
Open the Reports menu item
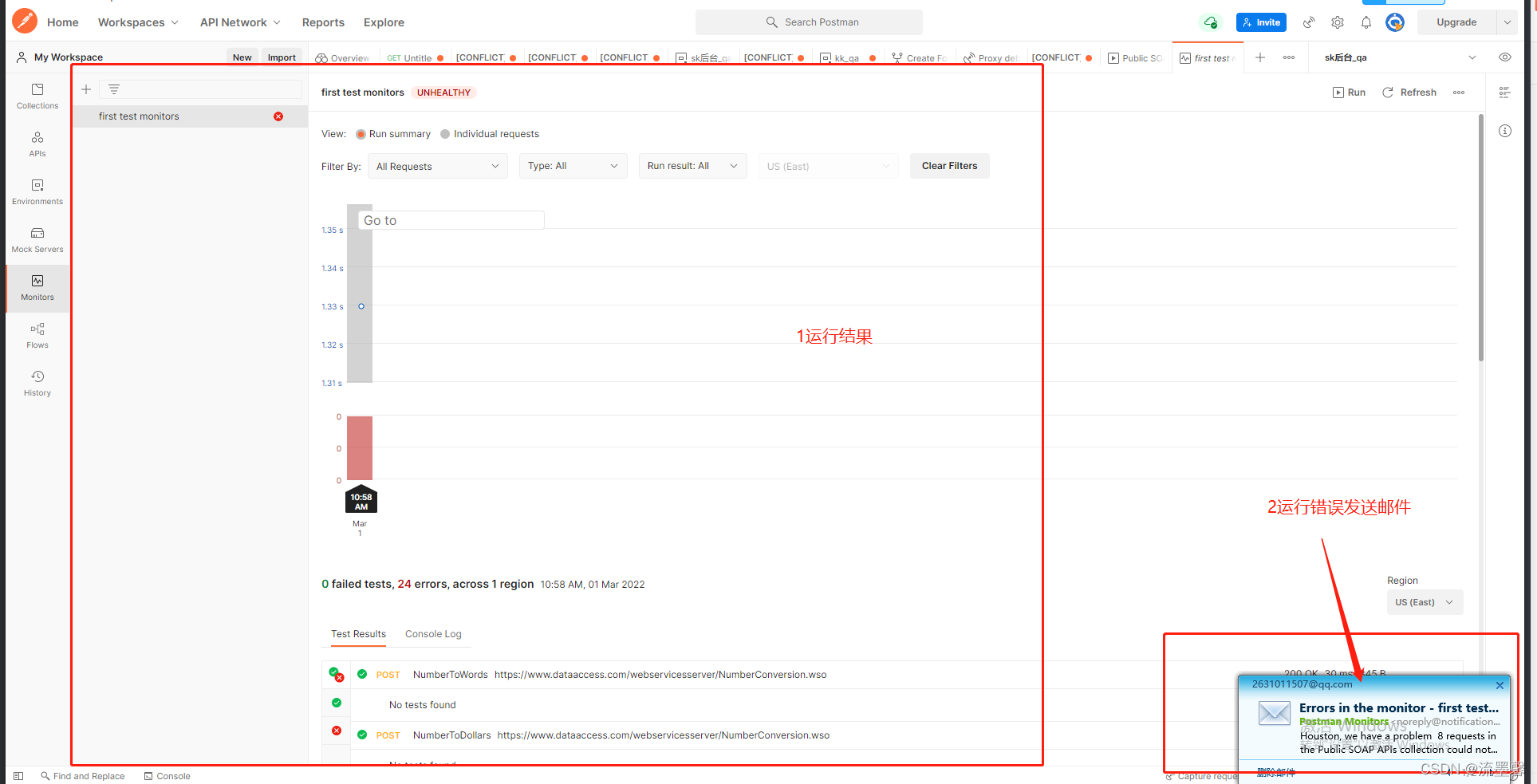(x=323, y=22)
